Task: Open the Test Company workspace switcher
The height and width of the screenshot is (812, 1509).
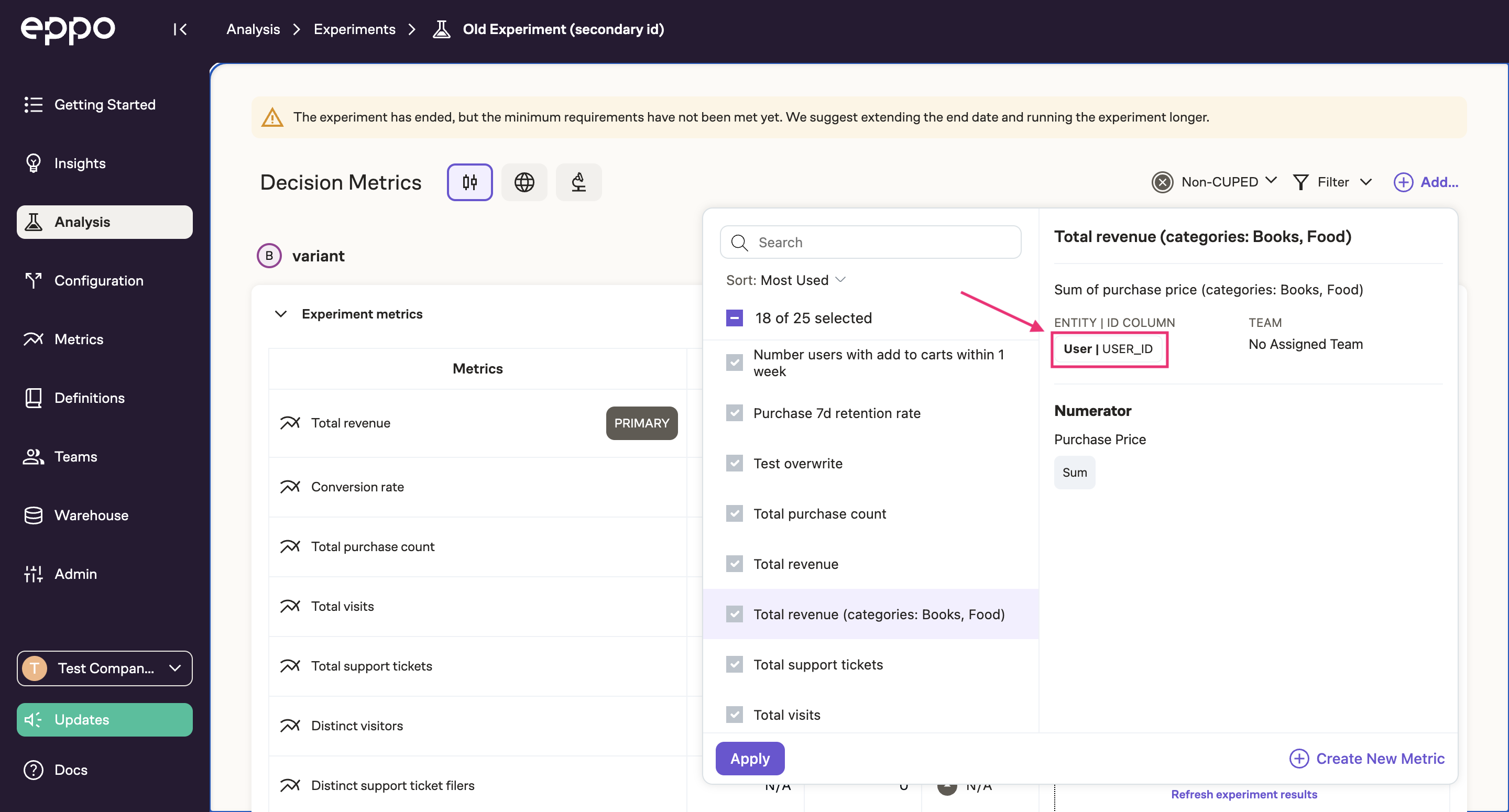Action: (x=104, y=668)
